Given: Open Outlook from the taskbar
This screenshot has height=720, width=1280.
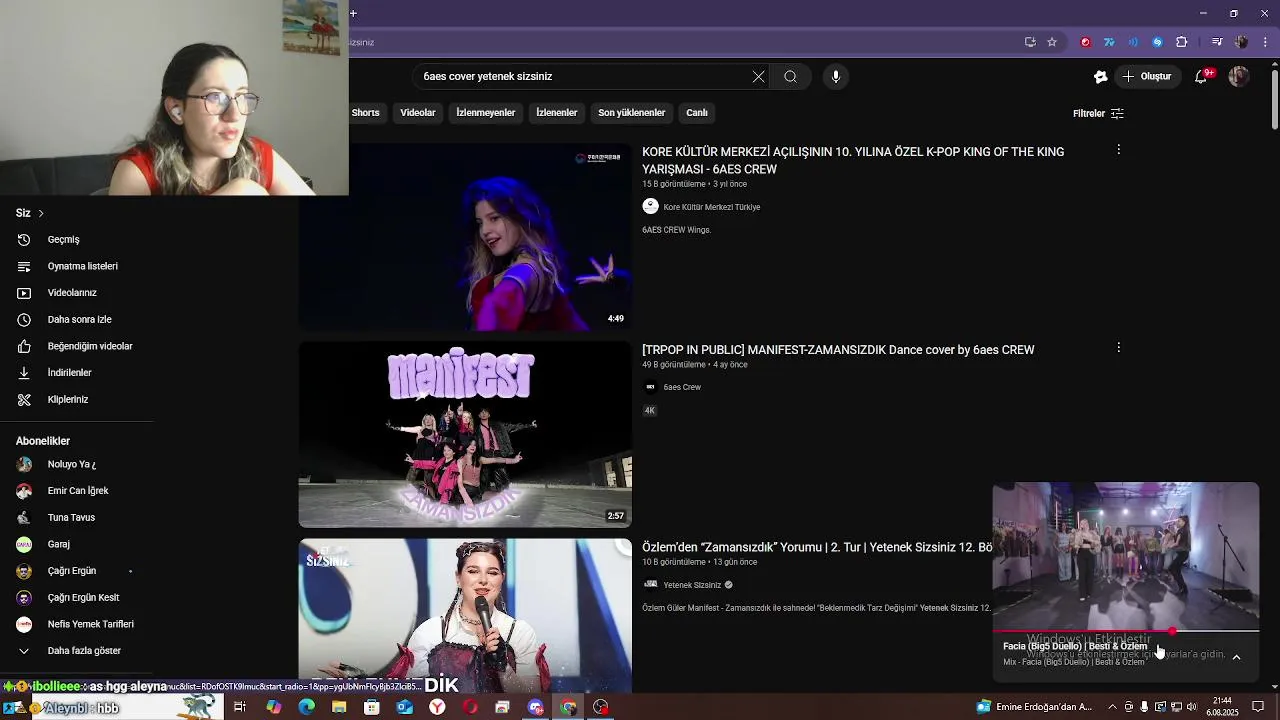Looking at the screenshot, I should pos(404,707).
